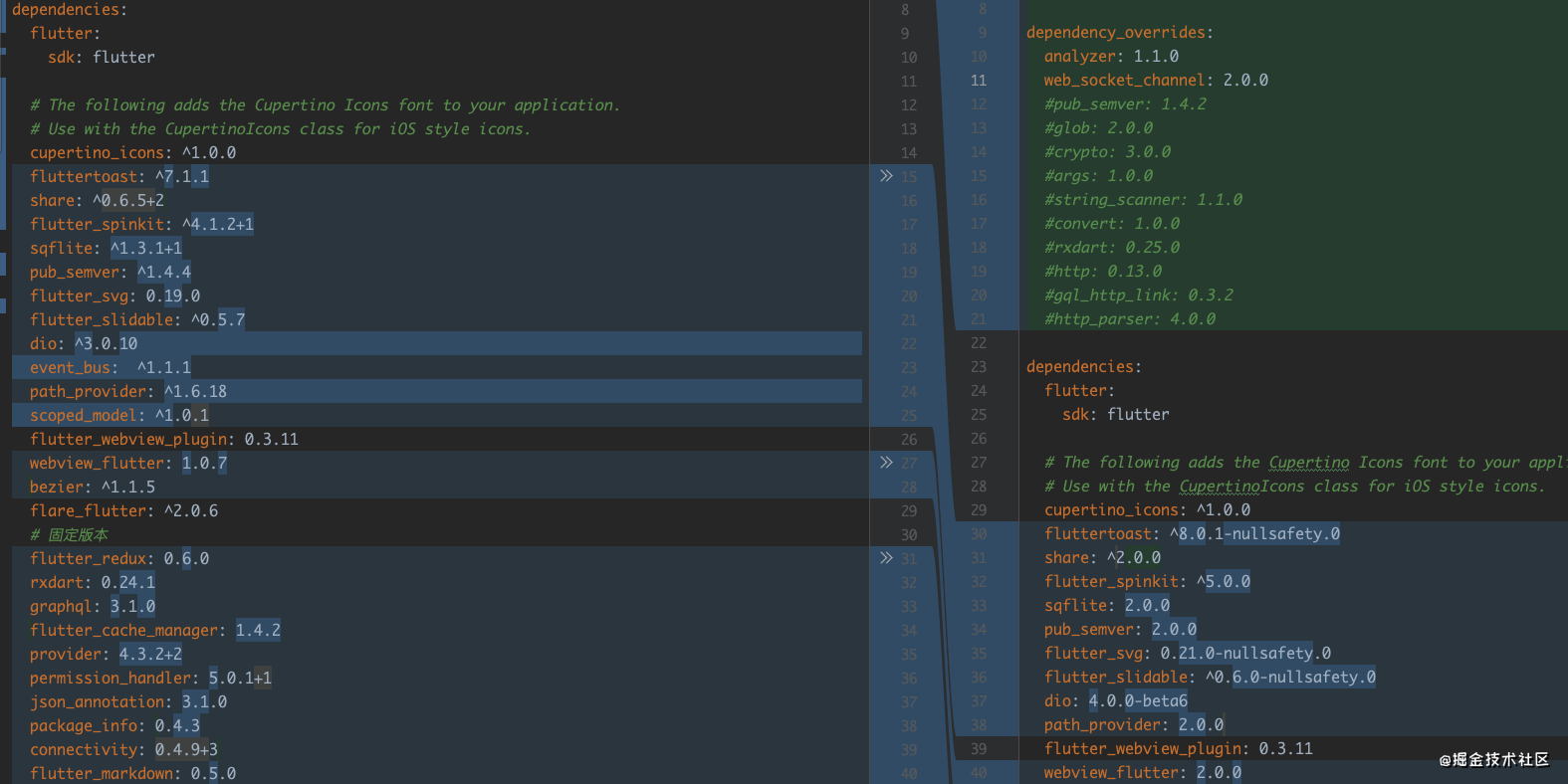The image size is (1568, 784).
Task: Click right gutter line number 39
Action: [979, 749]
